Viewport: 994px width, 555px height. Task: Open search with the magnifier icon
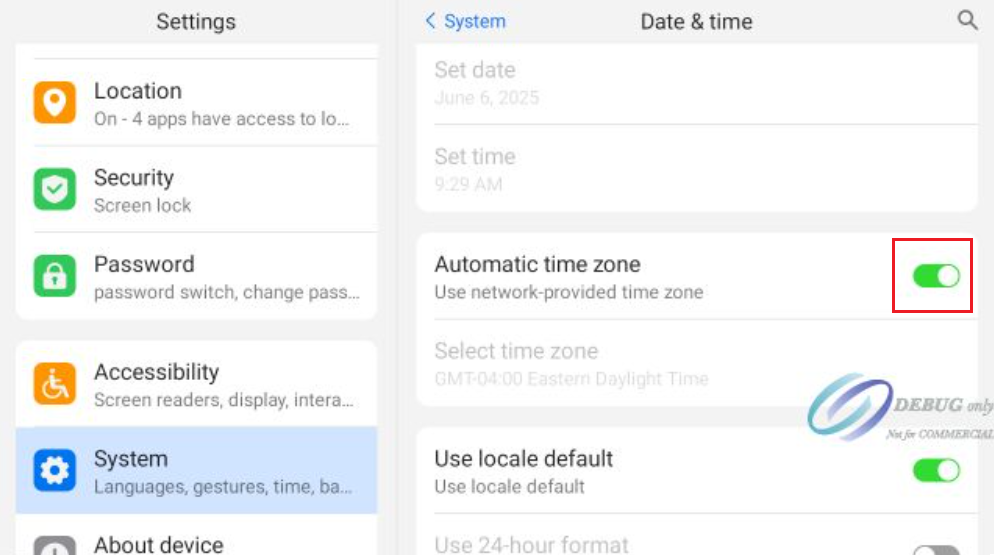[x=967, y=21]
